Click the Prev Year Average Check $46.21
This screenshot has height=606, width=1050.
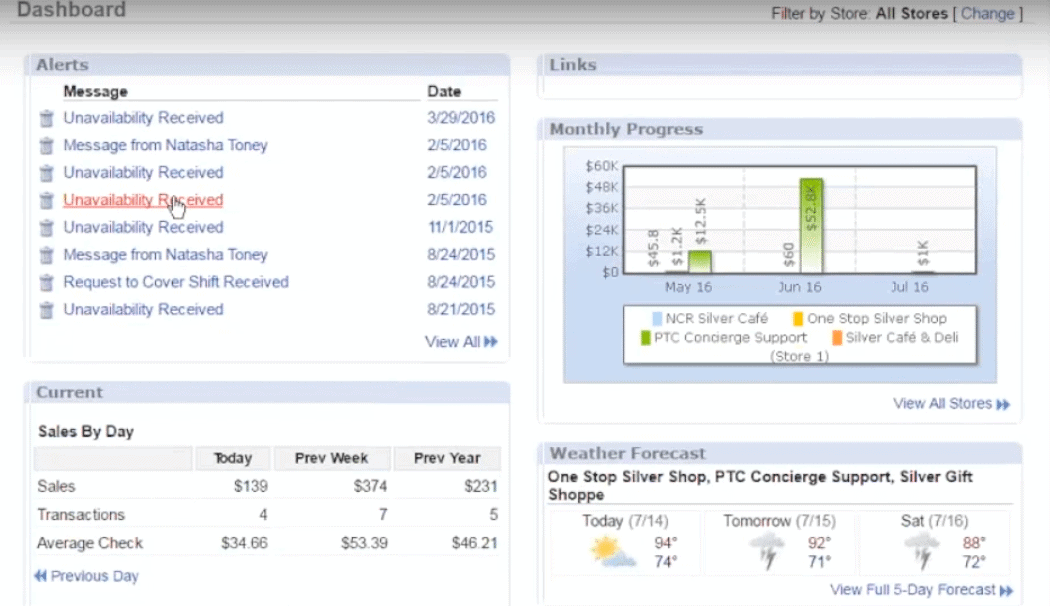click(475, 543)
